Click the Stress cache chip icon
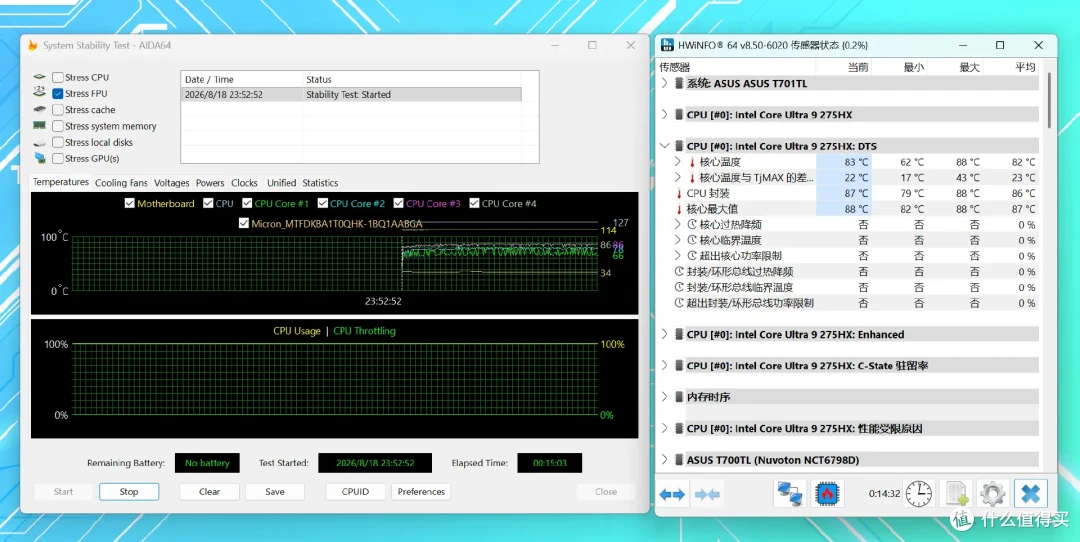The width and height of the screenshot is (1080, 542). pos(40,110)
